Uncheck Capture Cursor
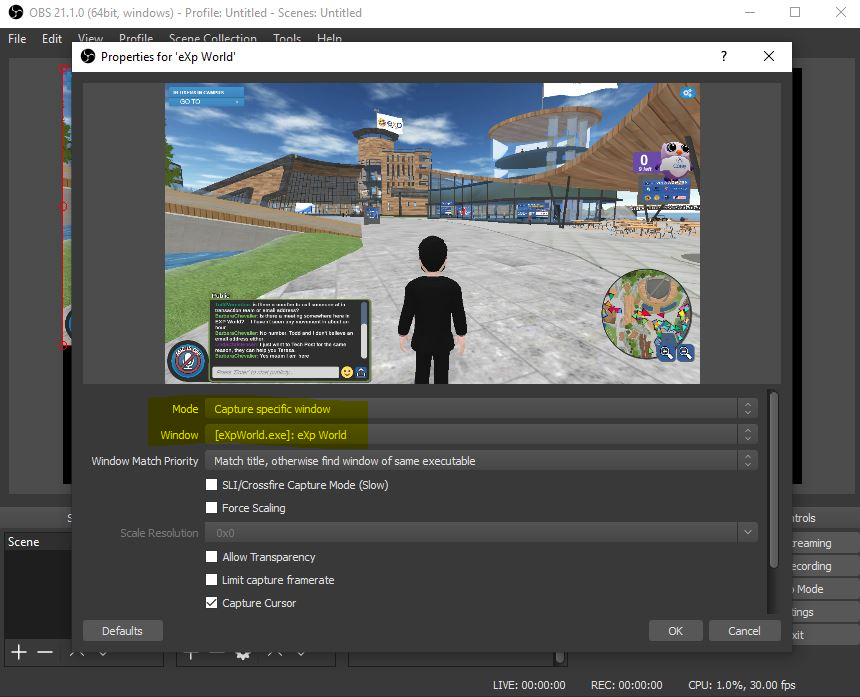Image resolution: width=860 pixels, height=697 pixels. coord(211,602)
